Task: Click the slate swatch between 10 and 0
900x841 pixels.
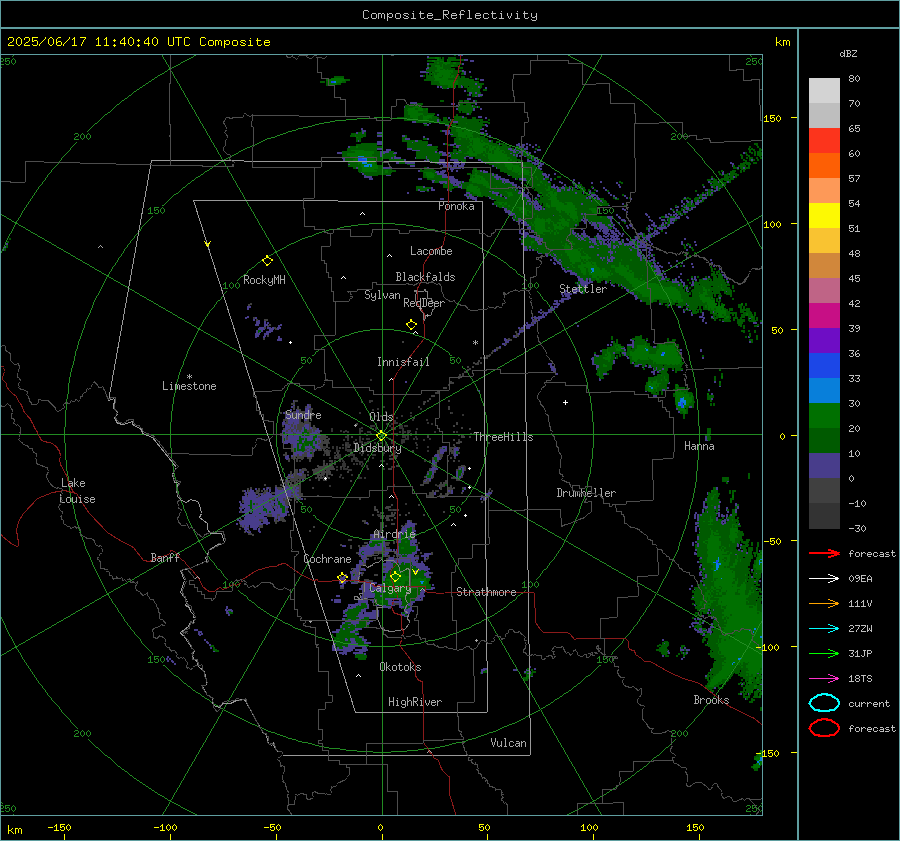Action: pyautogui.click(x=824, y=466)
